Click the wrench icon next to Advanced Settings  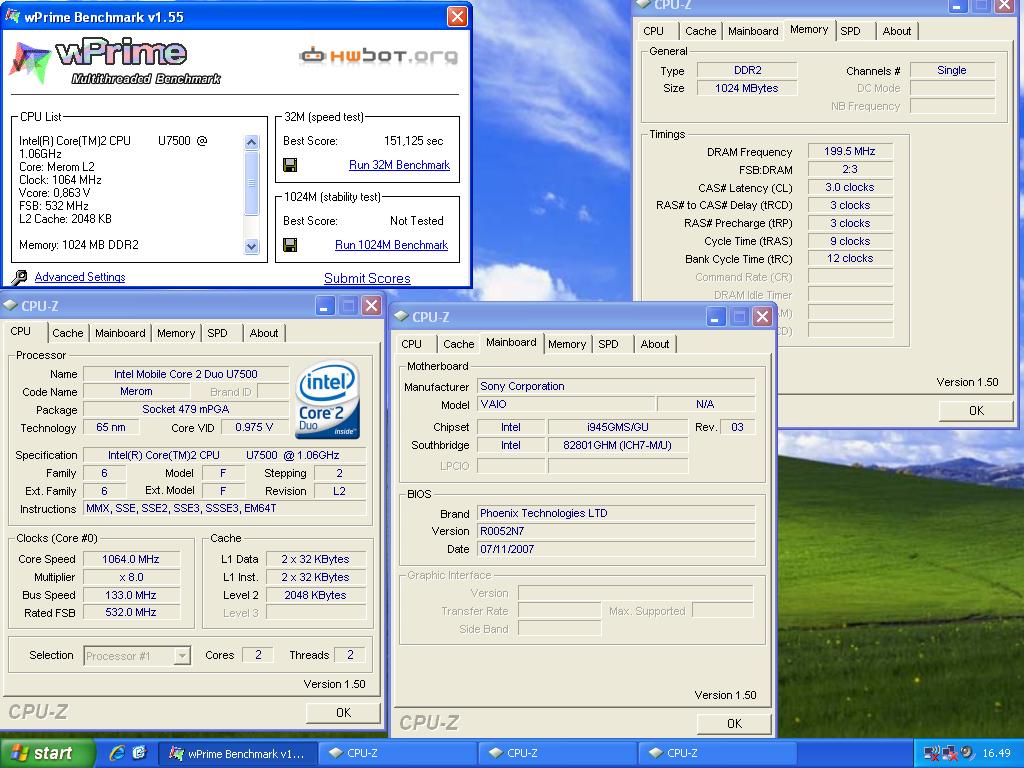click(x=20, y=278)
